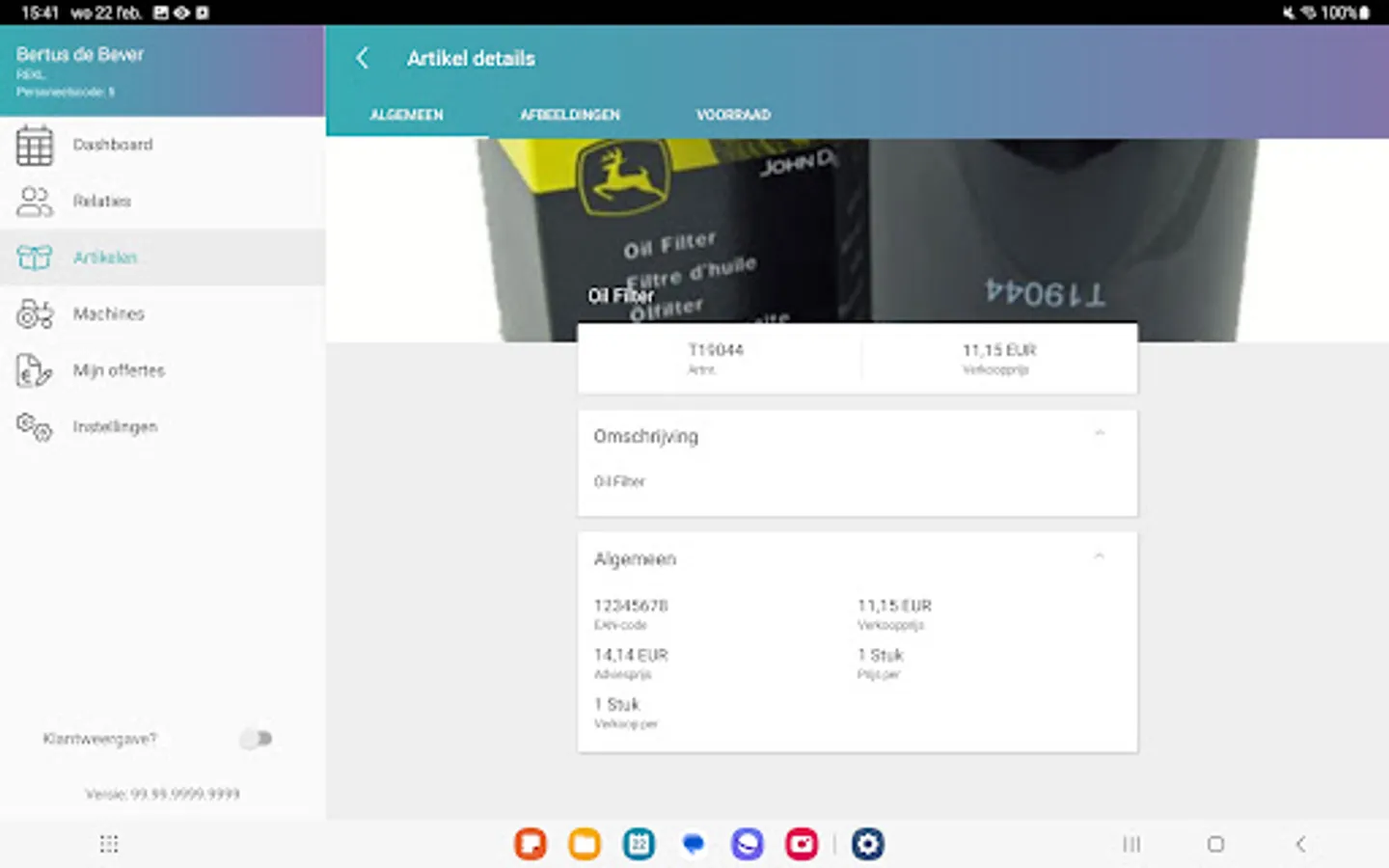
Task: Open the battery indicator in status bar
Action: tap(1365, 13)
